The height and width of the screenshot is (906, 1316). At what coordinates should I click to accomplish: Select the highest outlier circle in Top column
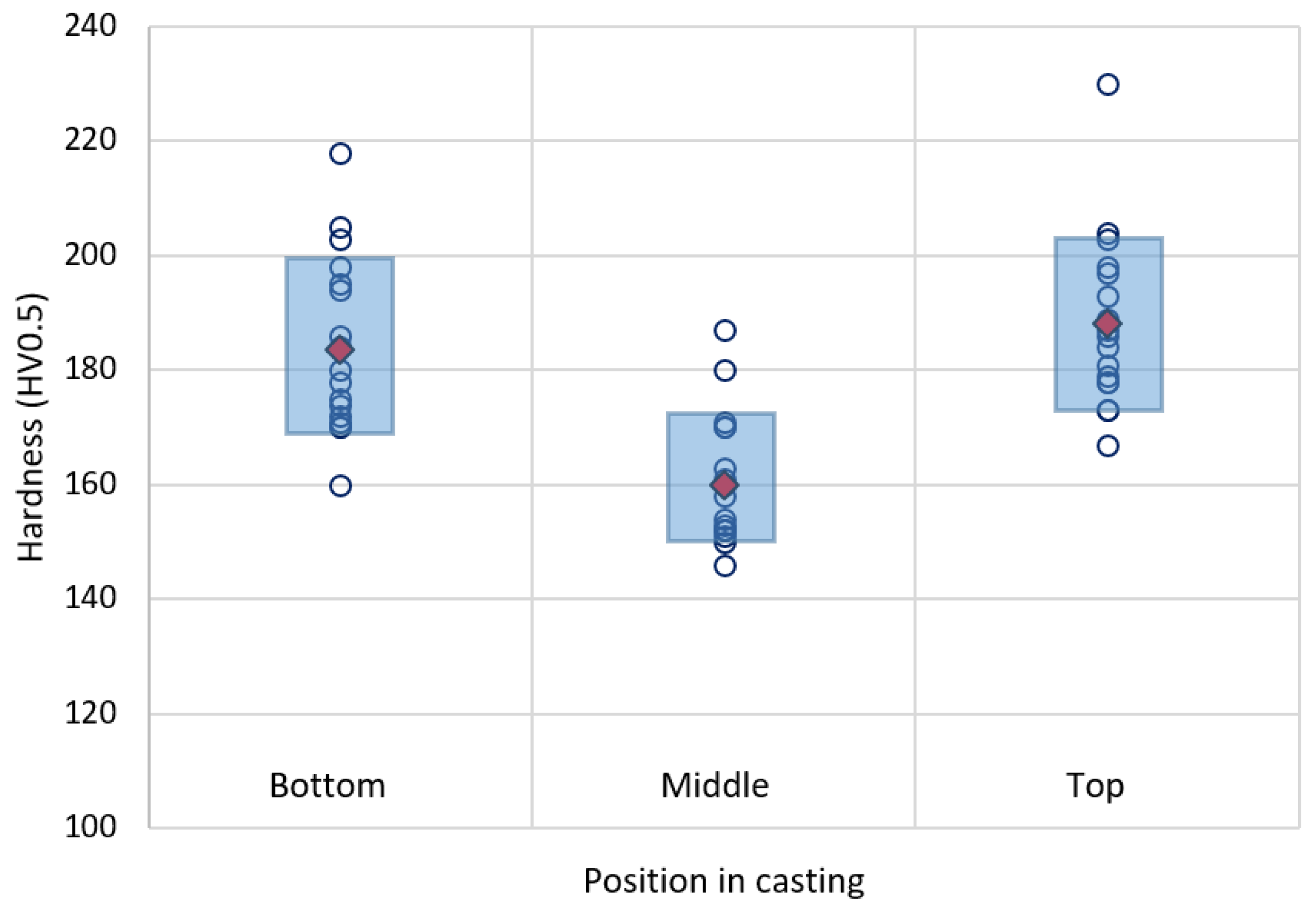click(1107, 85)
